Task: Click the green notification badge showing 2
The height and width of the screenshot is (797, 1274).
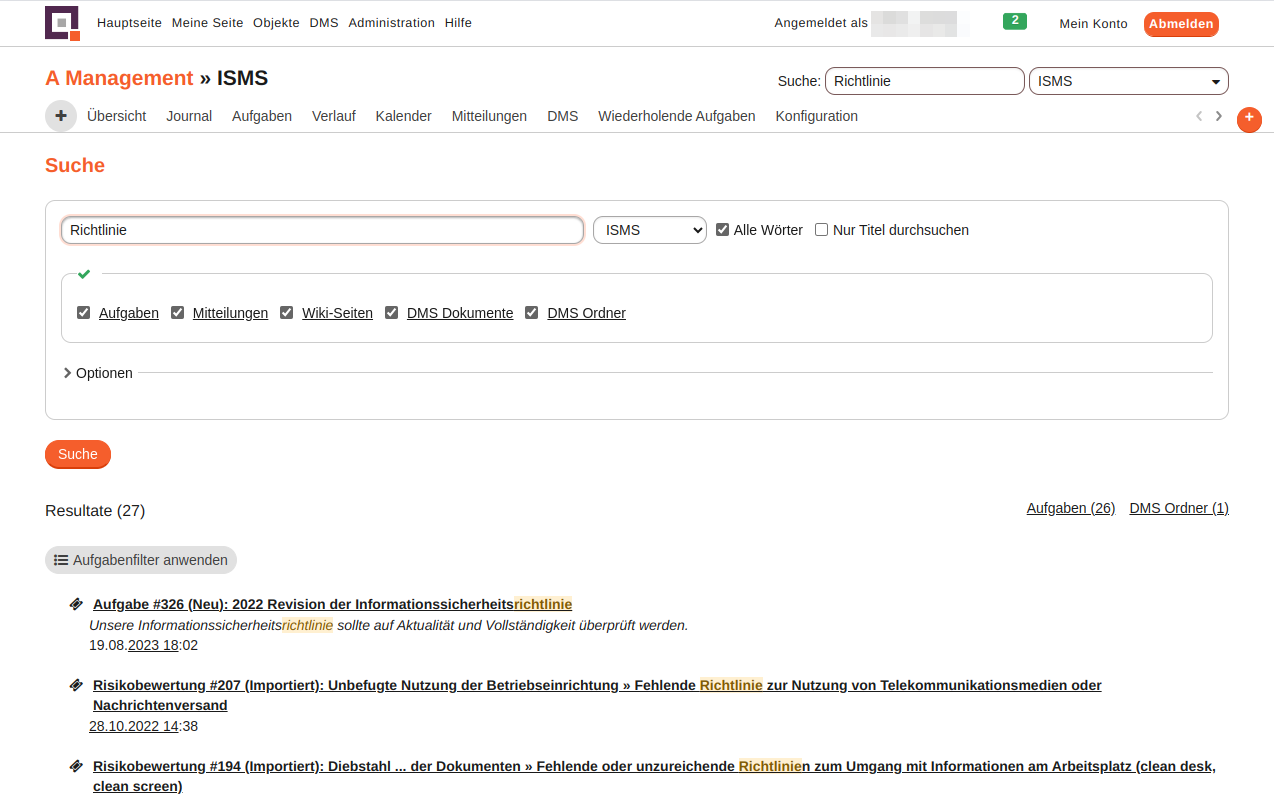Action: 1014,21
